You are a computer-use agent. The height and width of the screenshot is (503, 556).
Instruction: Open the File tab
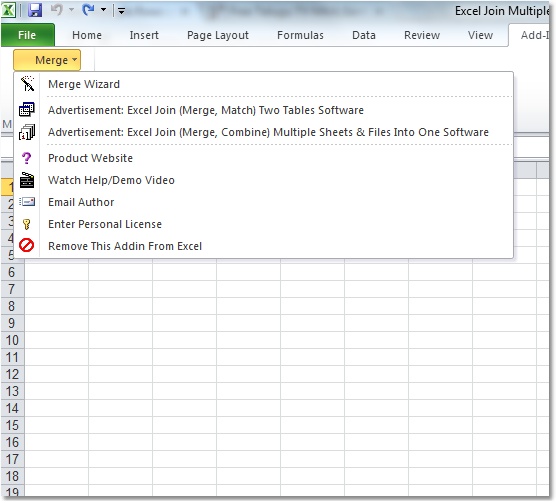[27, 35]
